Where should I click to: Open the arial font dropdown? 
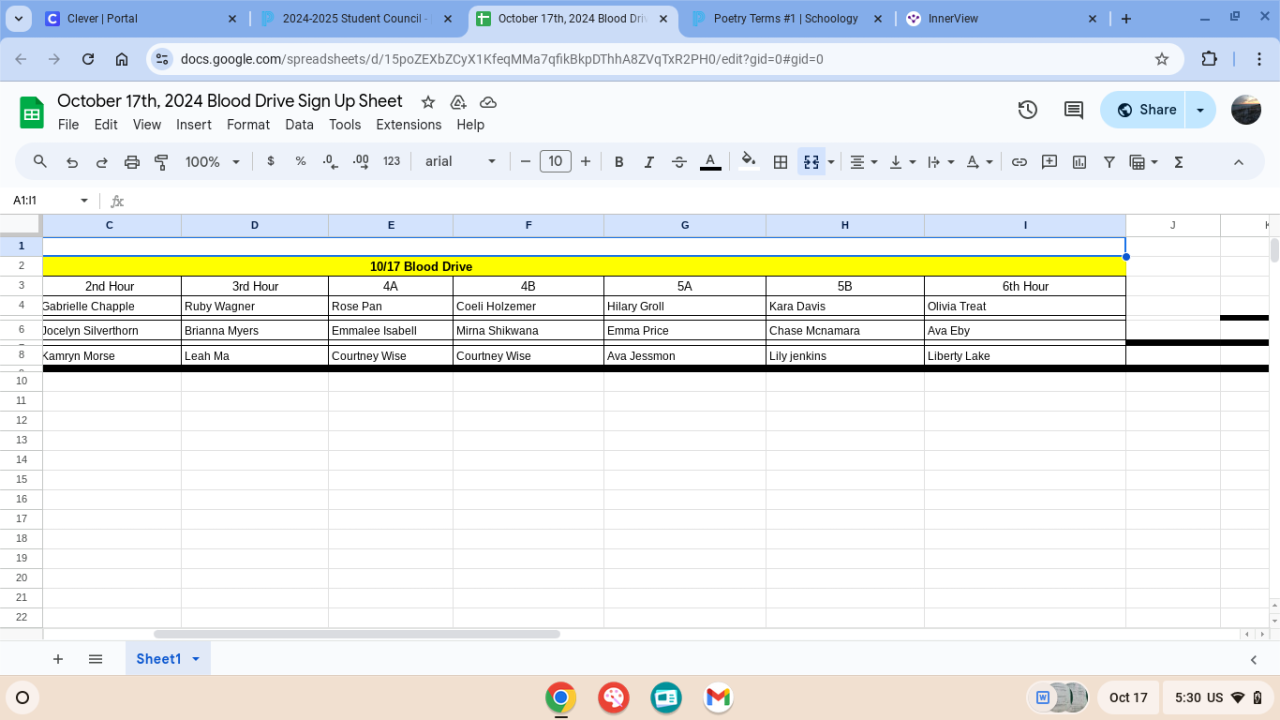coord(461,162)
